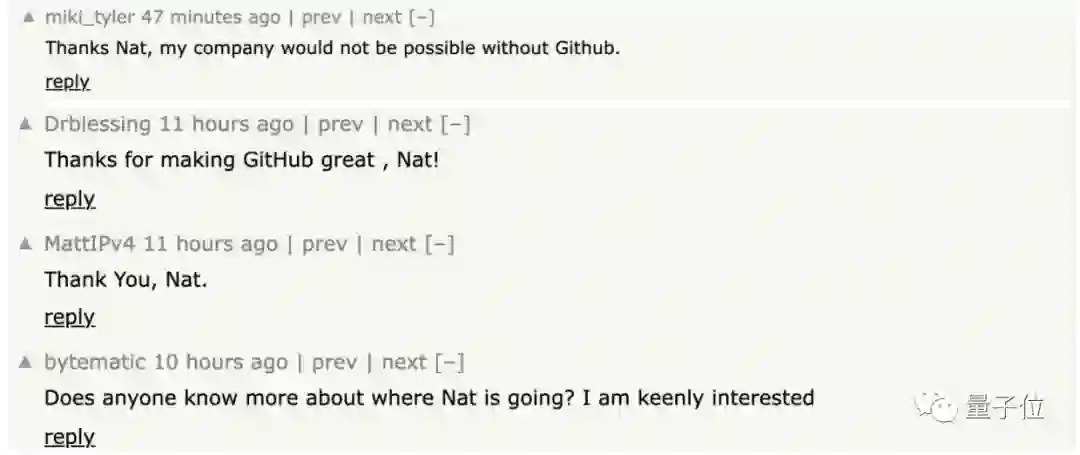The width and height of the screenshot is (1080, 455).
Task: Reply to MattIPv4's Thank You comment
Action: [69, 317]
